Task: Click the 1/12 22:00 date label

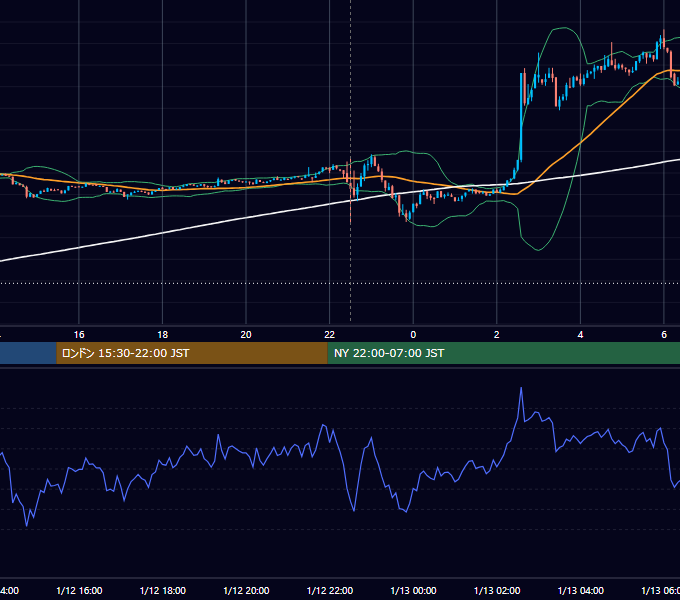Action: [x=330, y=590]
